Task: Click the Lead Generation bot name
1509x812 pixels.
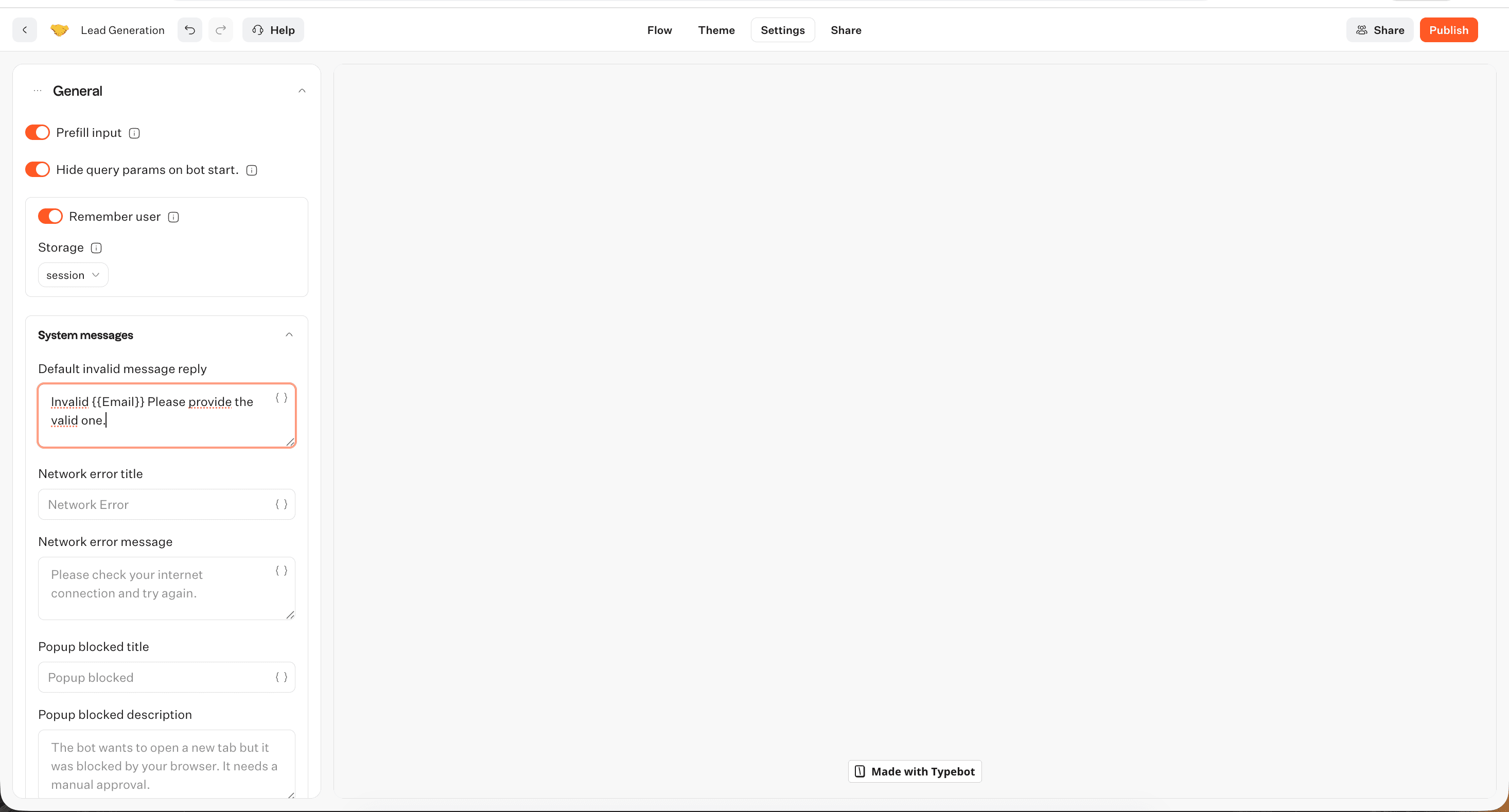Action: 122,30
